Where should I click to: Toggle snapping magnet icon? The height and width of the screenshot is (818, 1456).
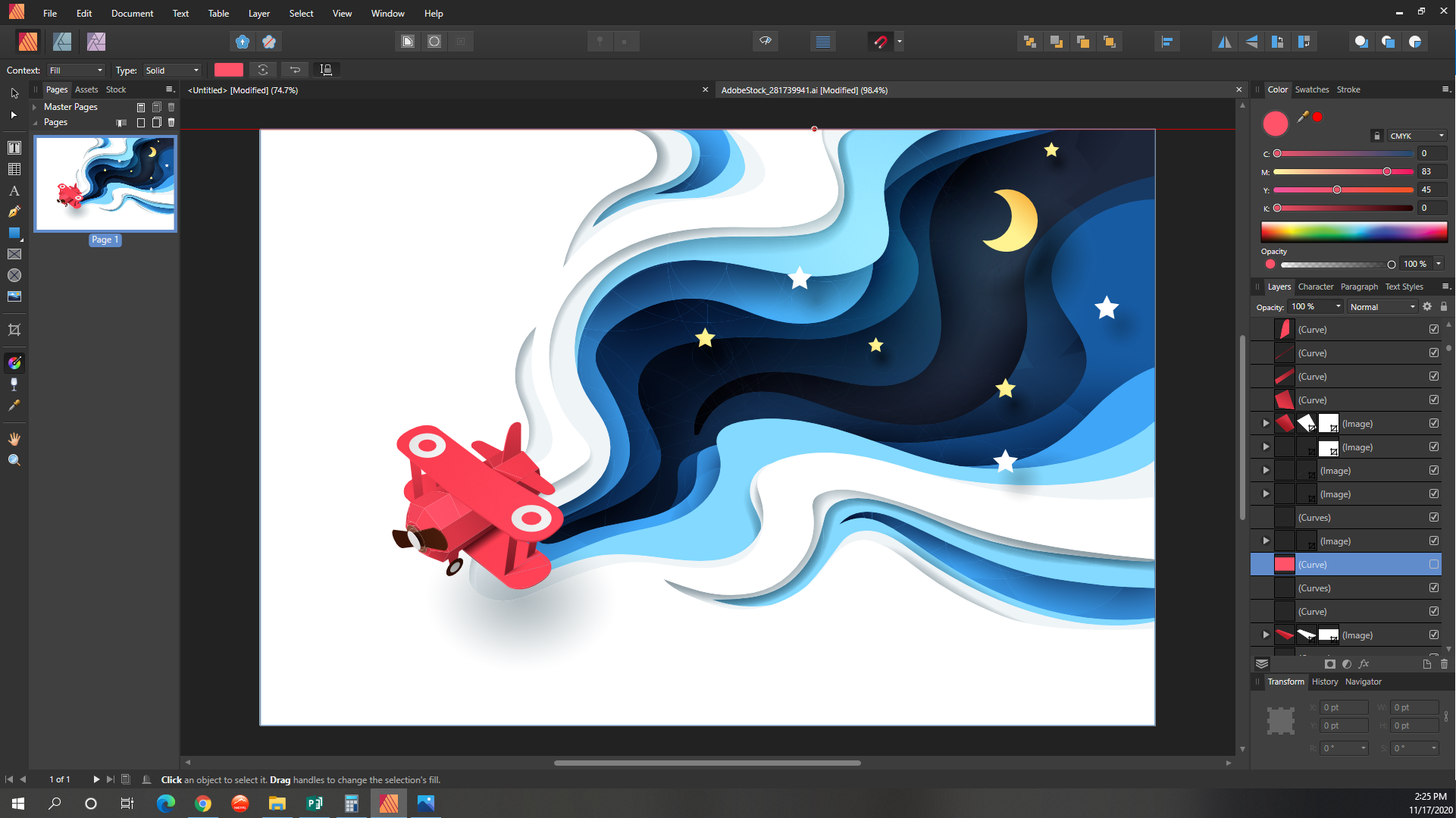(x=880, y=42)
